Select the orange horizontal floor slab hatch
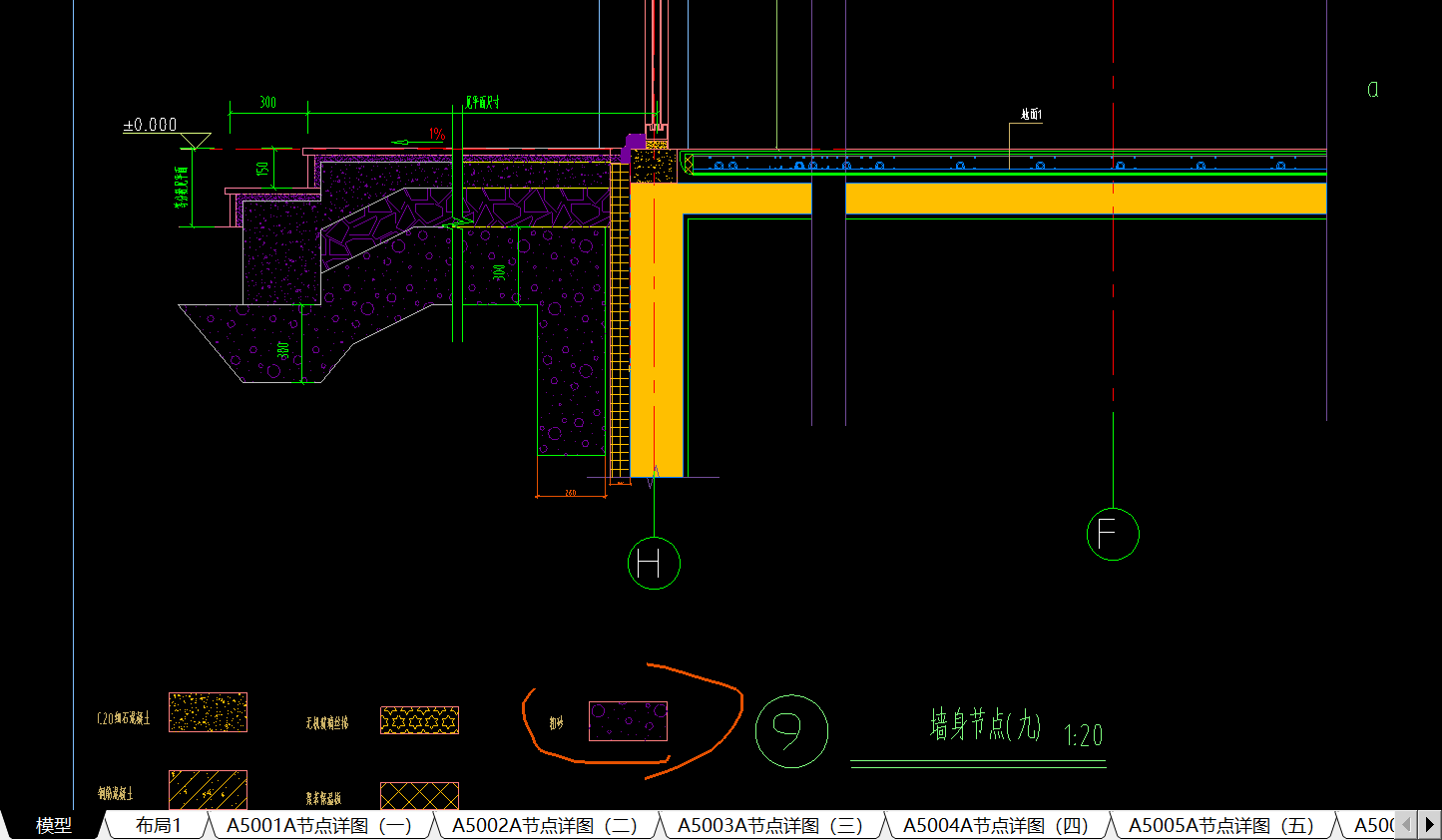This screenshot has width=1442, height=840. (x=1086, y=198)
